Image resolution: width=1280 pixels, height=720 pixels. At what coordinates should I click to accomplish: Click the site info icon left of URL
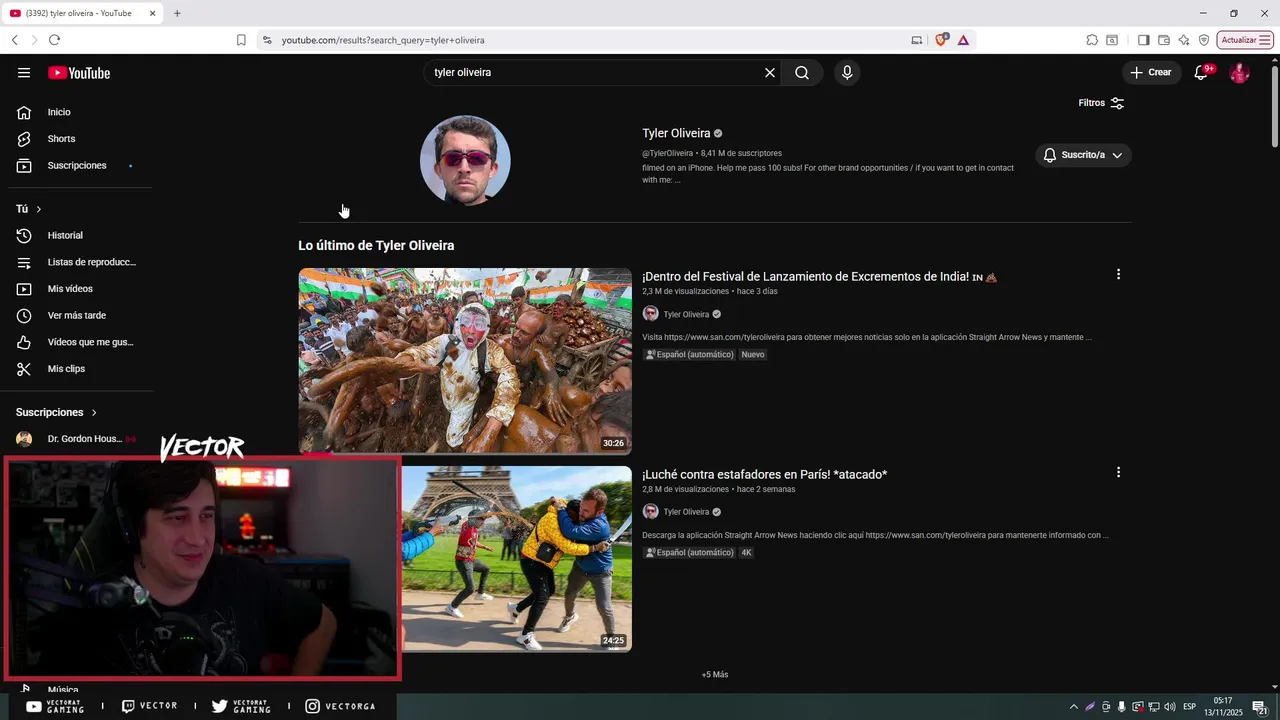point(266,40)
